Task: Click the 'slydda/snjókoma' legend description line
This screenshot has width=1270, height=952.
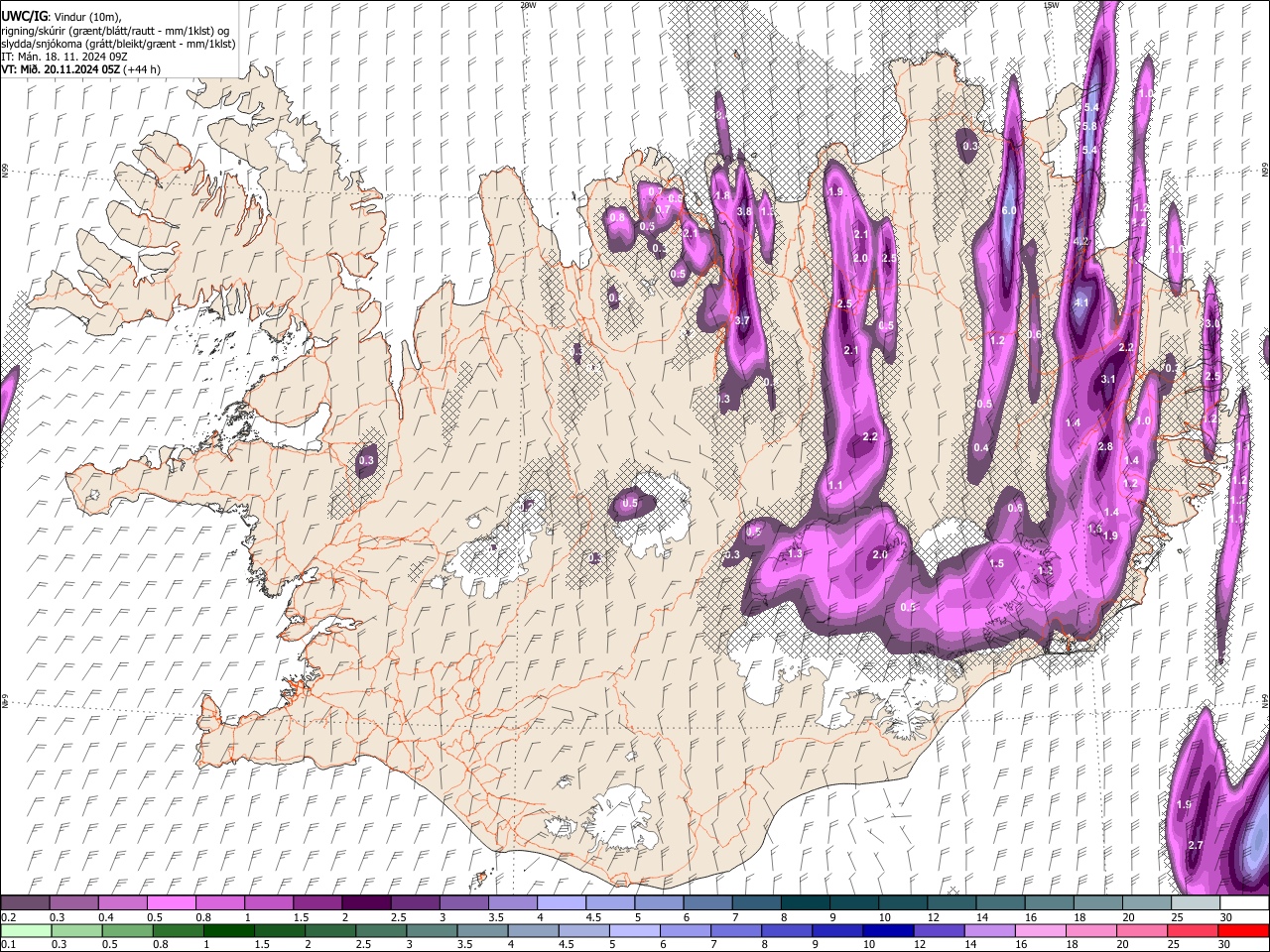Action: pos(118,44)
